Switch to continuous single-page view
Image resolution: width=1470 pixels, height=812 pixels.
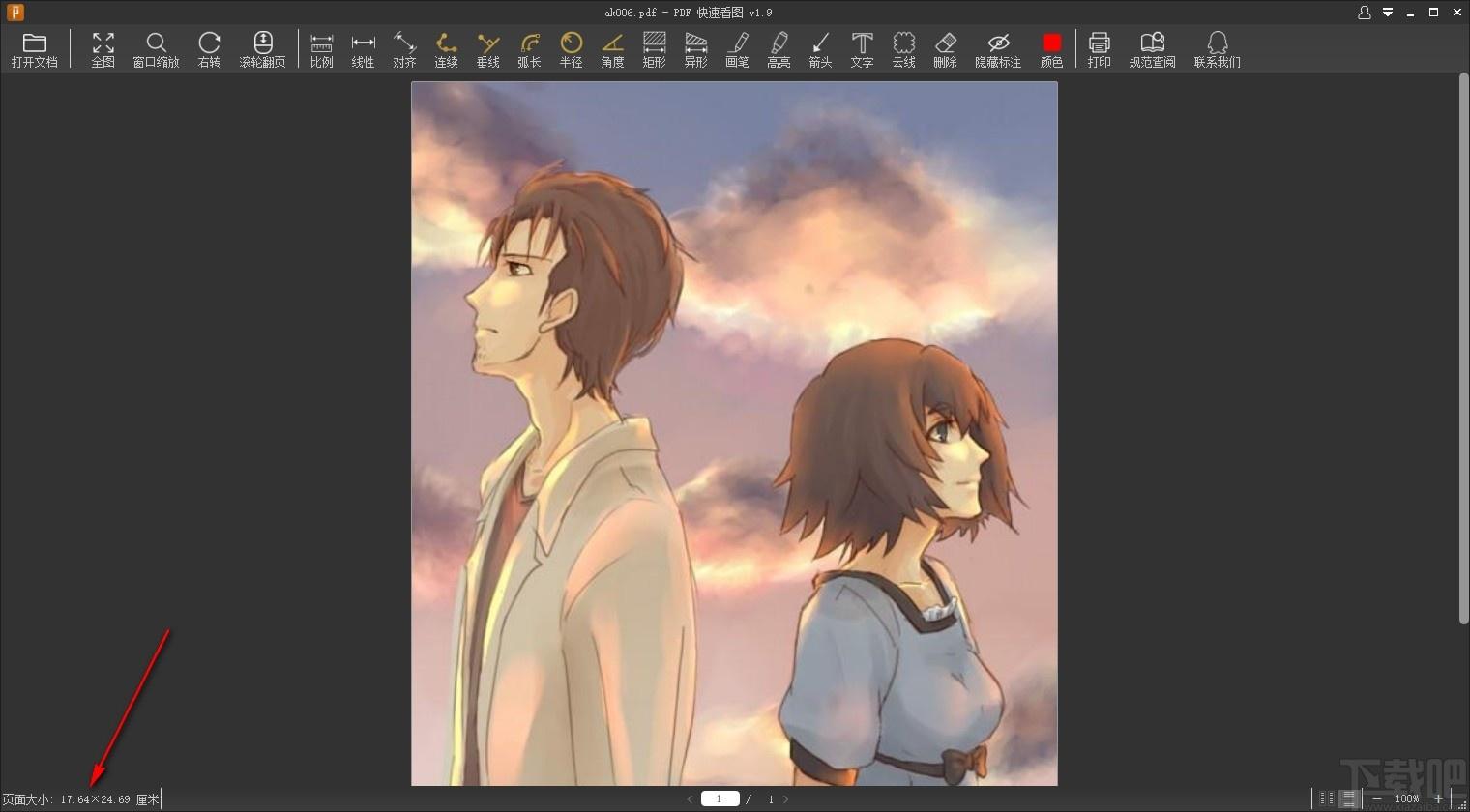point(1348,798)
